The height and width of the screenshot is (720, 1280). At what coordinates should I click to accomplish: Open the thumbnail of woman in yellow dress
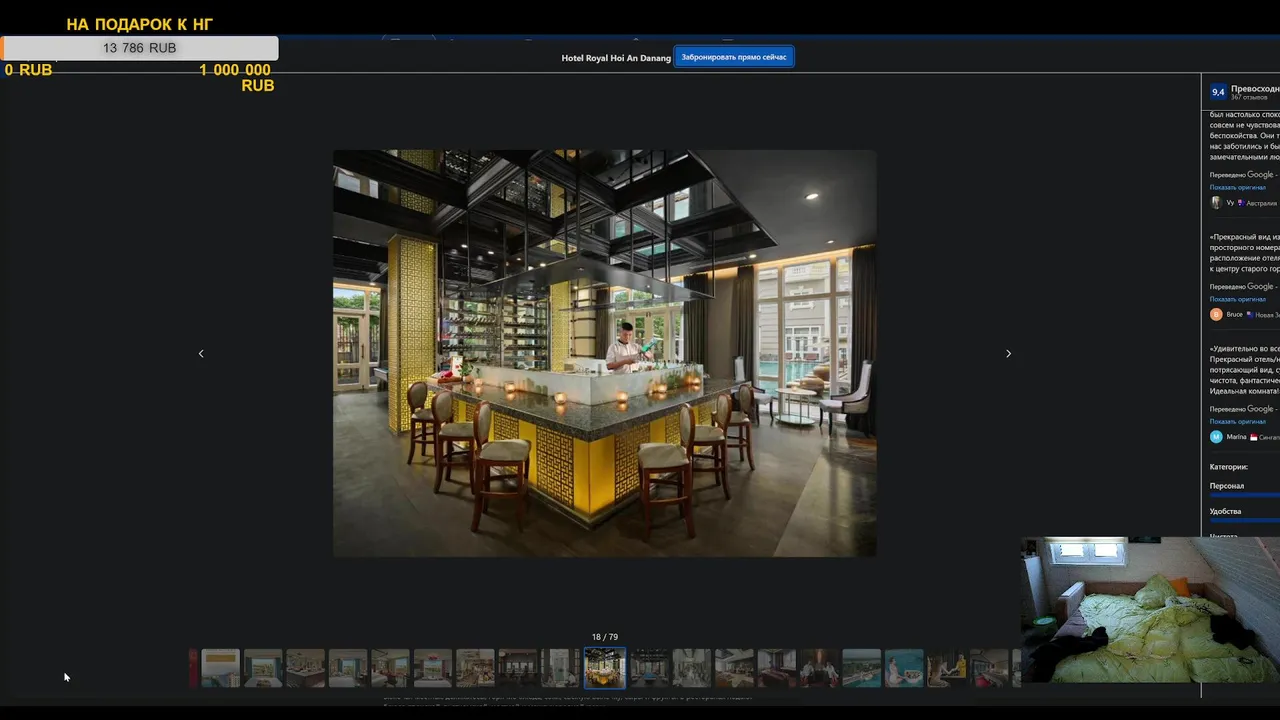click(x=946, y=668)
